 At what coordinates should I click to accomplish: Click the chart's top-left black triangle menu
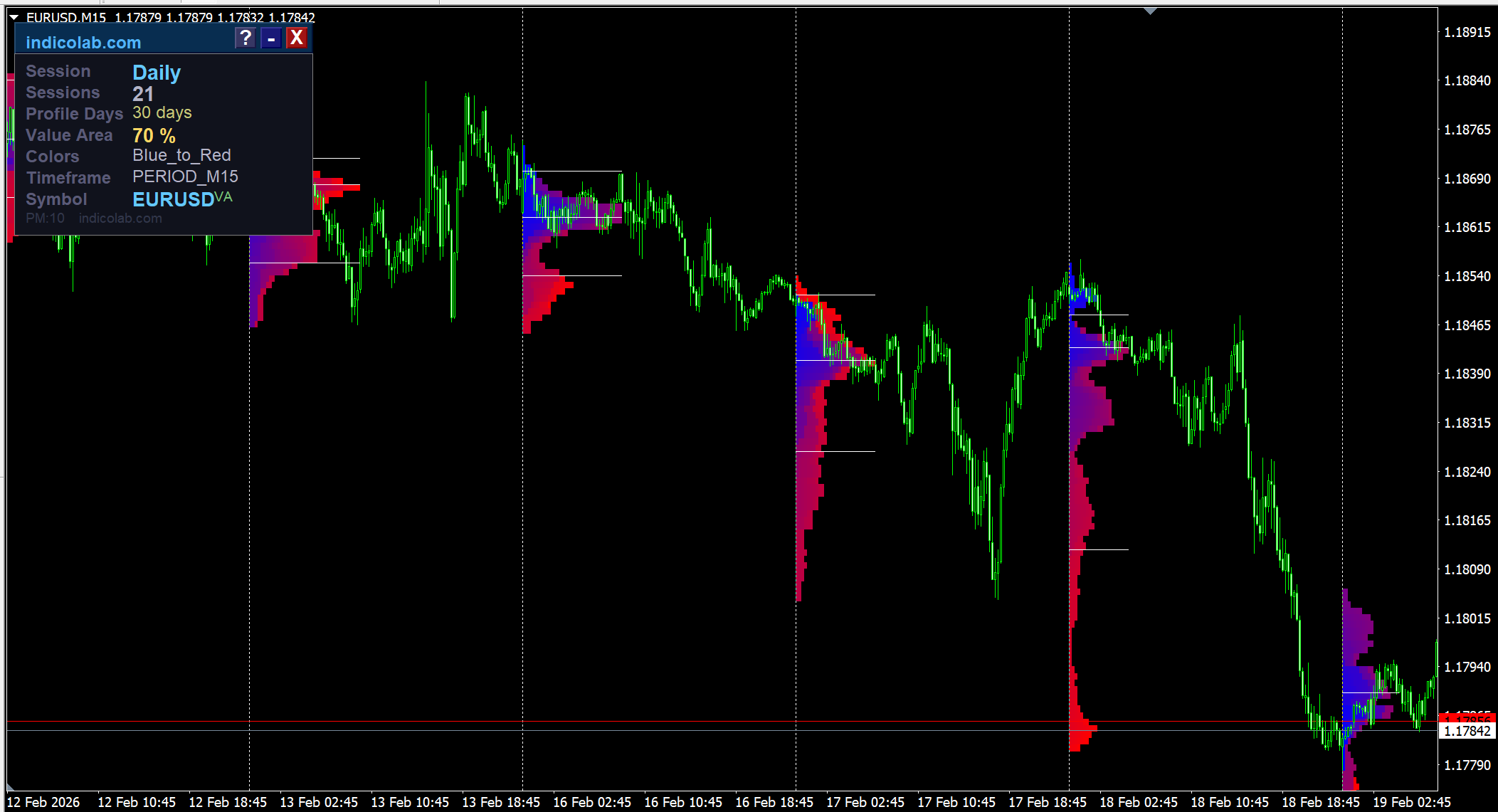click(14, 17)
